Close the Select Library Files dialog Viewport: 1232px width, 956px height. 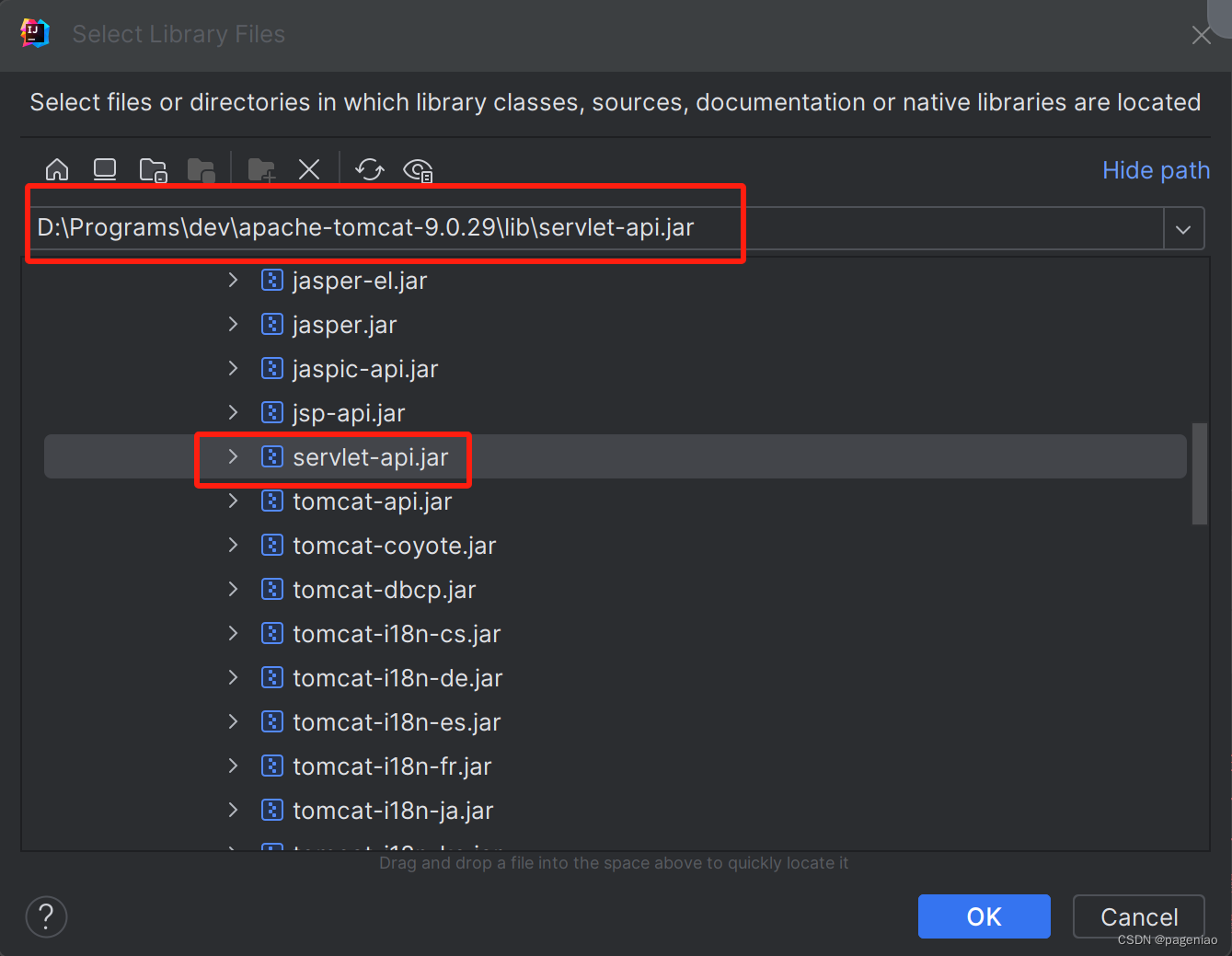tap(1201, 35)
